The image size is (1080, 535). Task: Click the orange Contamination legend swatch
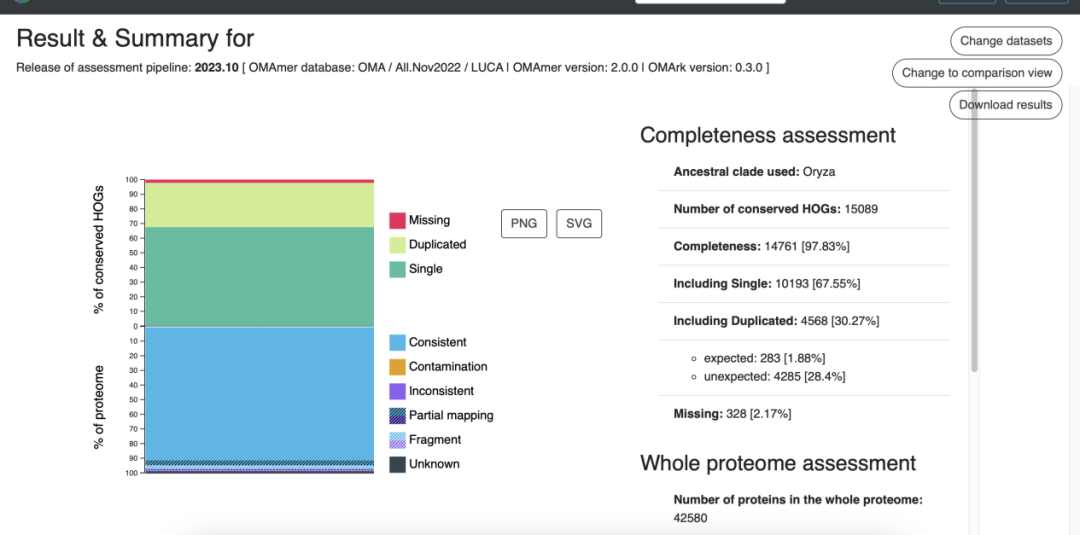pyautogui.click(x=397, y=367)
